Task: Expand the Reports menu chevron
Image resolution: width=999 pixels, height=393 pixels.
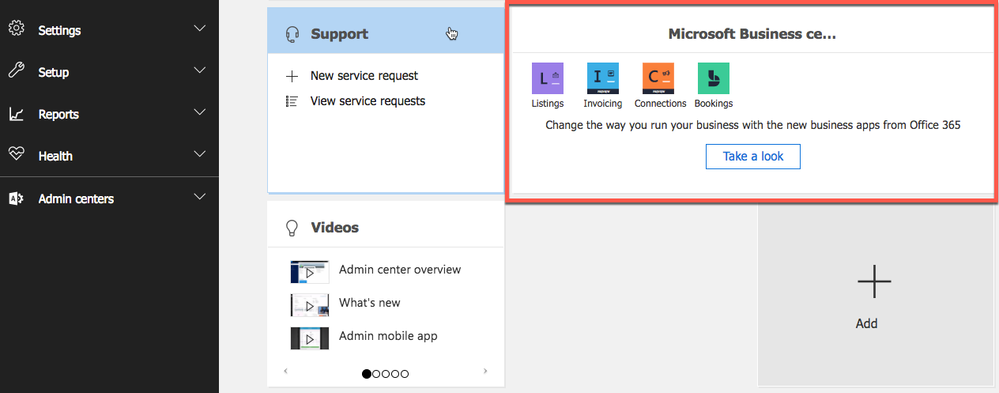Action: [200, 112]
